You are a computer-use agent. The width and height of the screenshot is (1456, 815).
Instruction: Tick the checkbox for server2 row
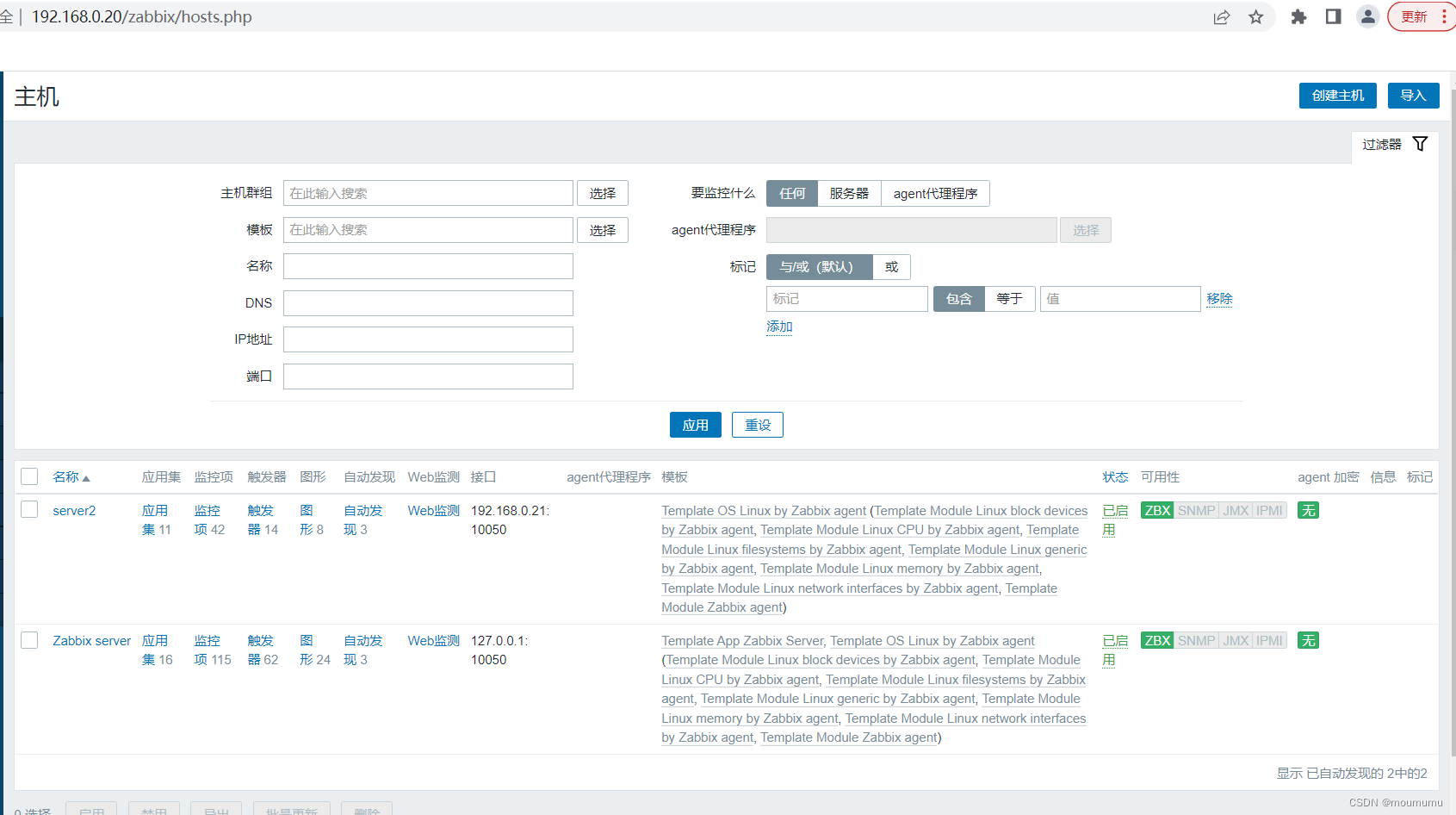point(29,509)
